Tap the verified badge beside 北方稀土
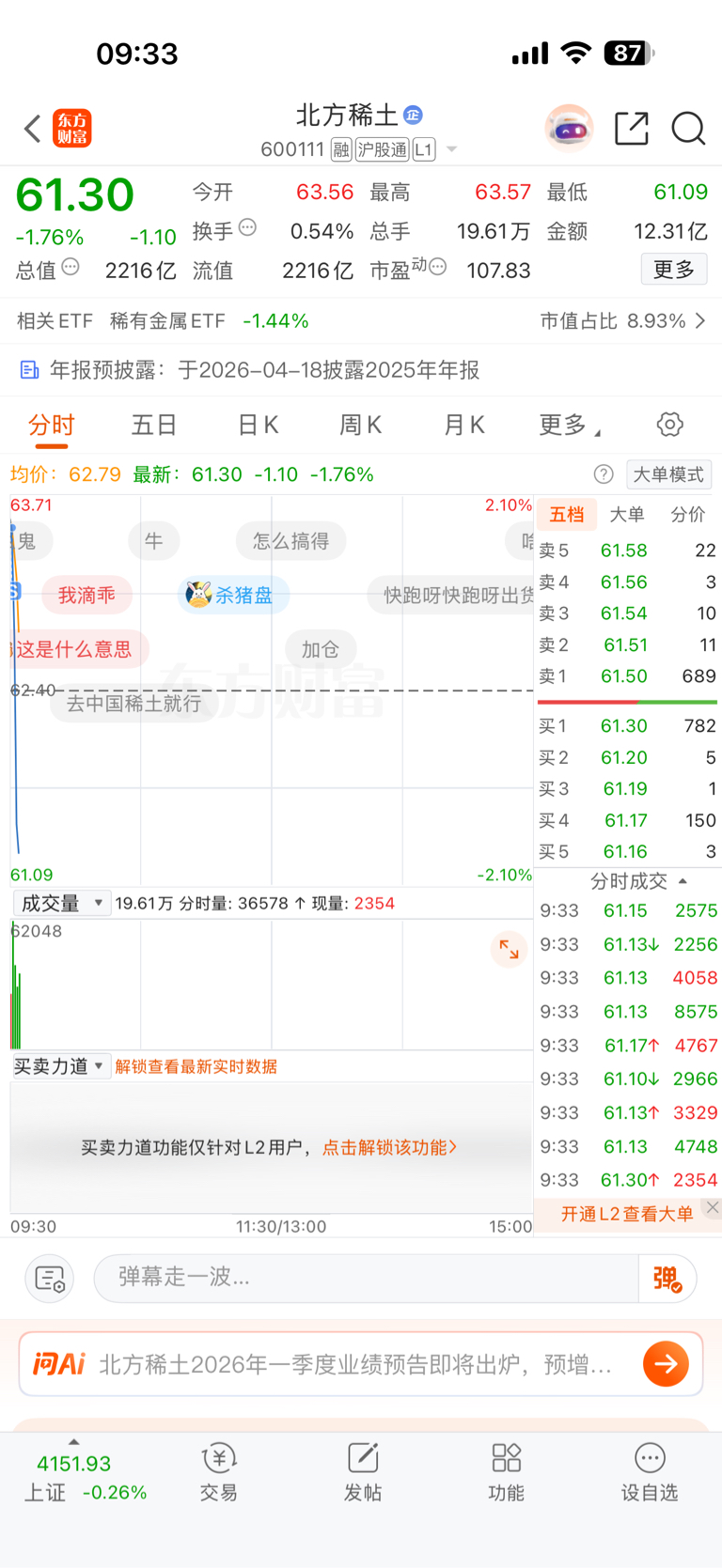Screen dimensions: 722x1568 pyautogui.click(x=413, y=116)
